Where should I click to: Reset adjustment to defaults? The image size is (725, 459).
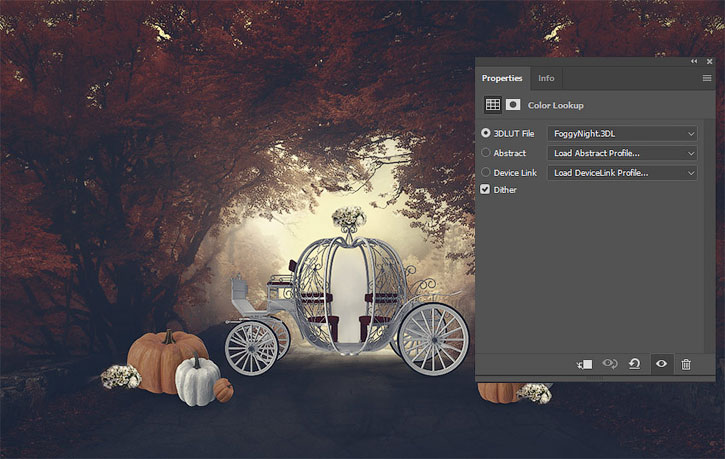(634, 364)
